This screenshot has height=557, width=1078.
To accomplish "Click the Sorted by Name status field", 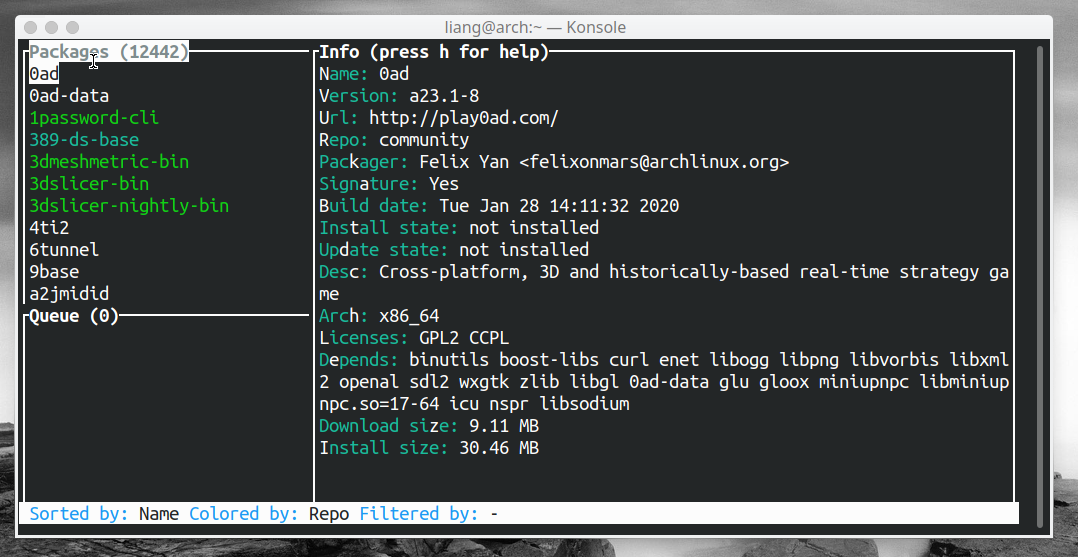I will 104,514.
